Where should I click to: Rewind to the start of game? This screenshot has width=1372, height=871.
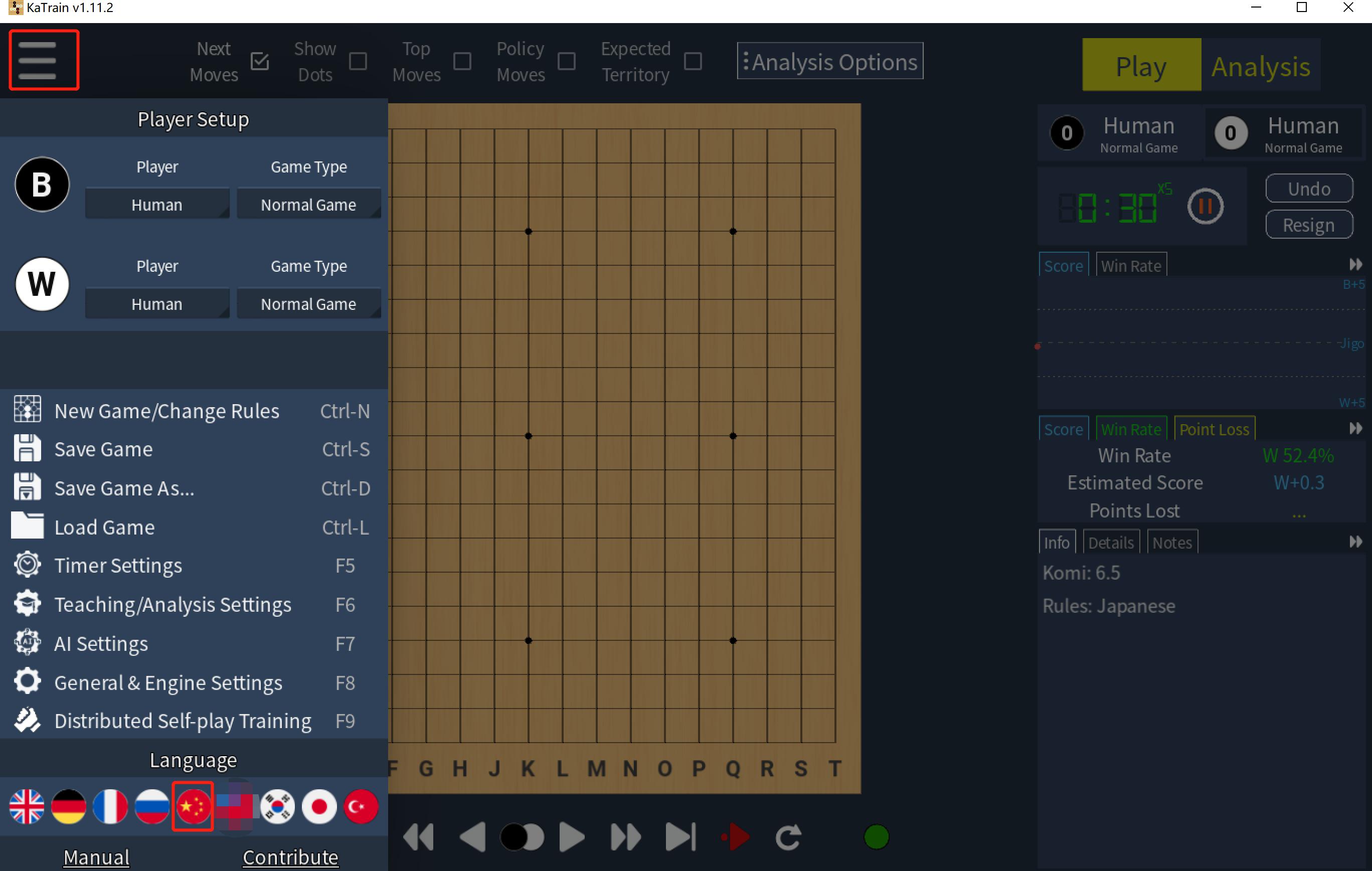click(x=419, y=837)
